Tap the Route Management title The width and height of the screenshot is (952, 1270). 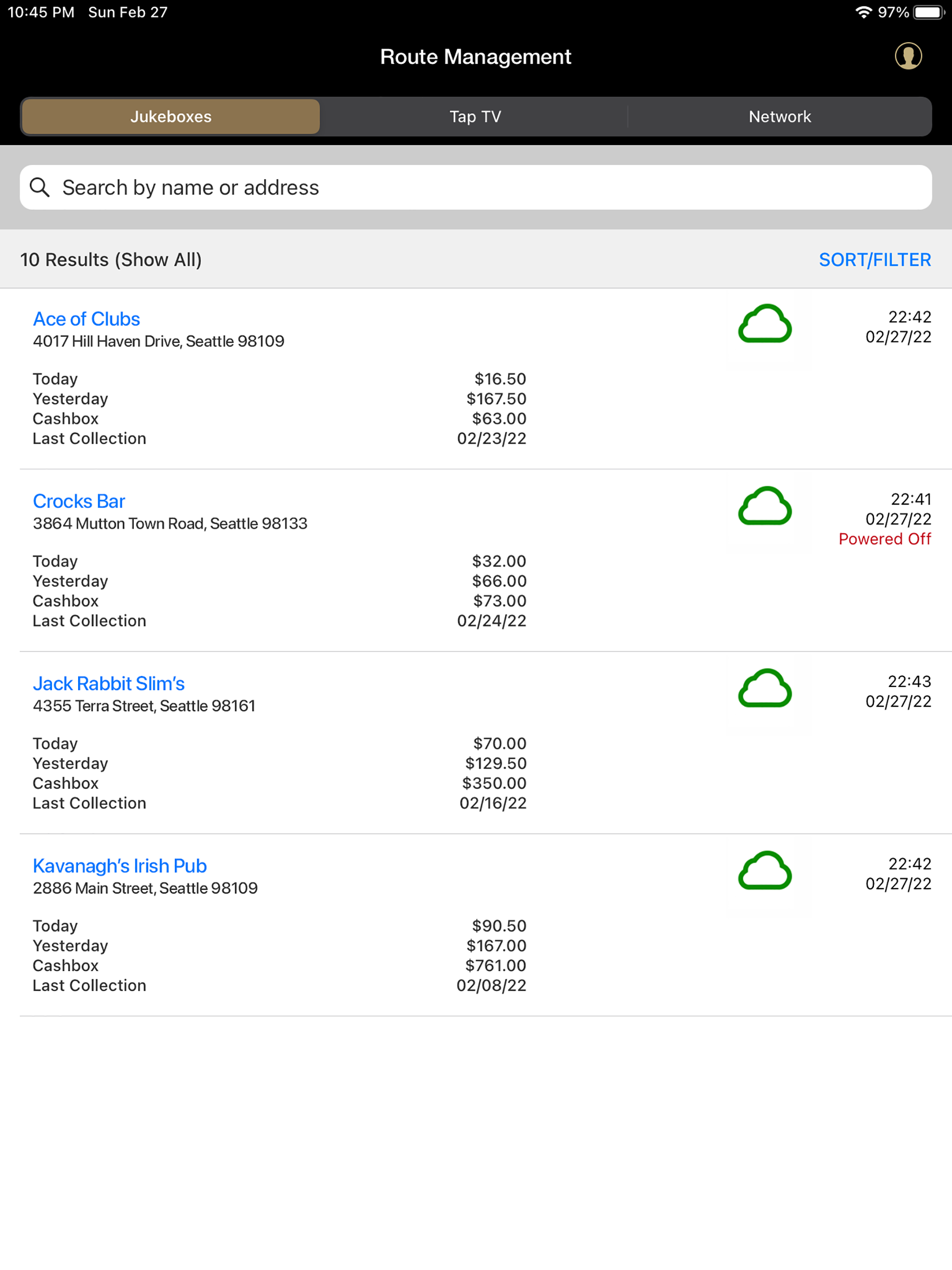coord(476,56)
